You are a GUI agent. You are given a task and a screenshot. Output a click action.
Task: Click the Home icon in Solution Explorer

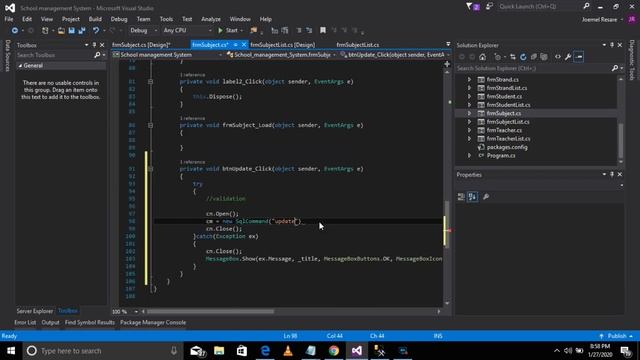[x=482, y=57]
